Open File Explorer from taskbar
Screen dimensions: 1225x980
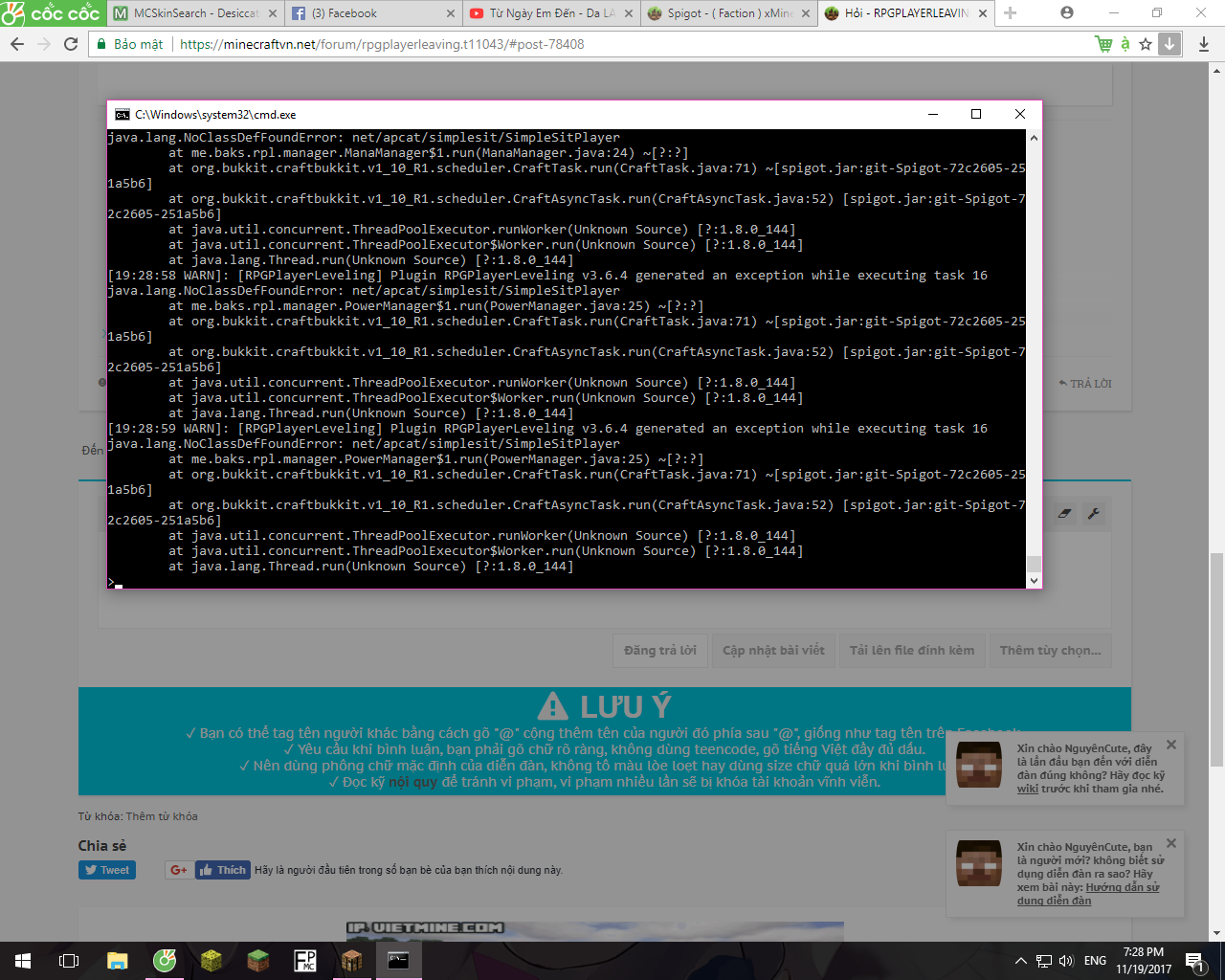pos(117,961)
